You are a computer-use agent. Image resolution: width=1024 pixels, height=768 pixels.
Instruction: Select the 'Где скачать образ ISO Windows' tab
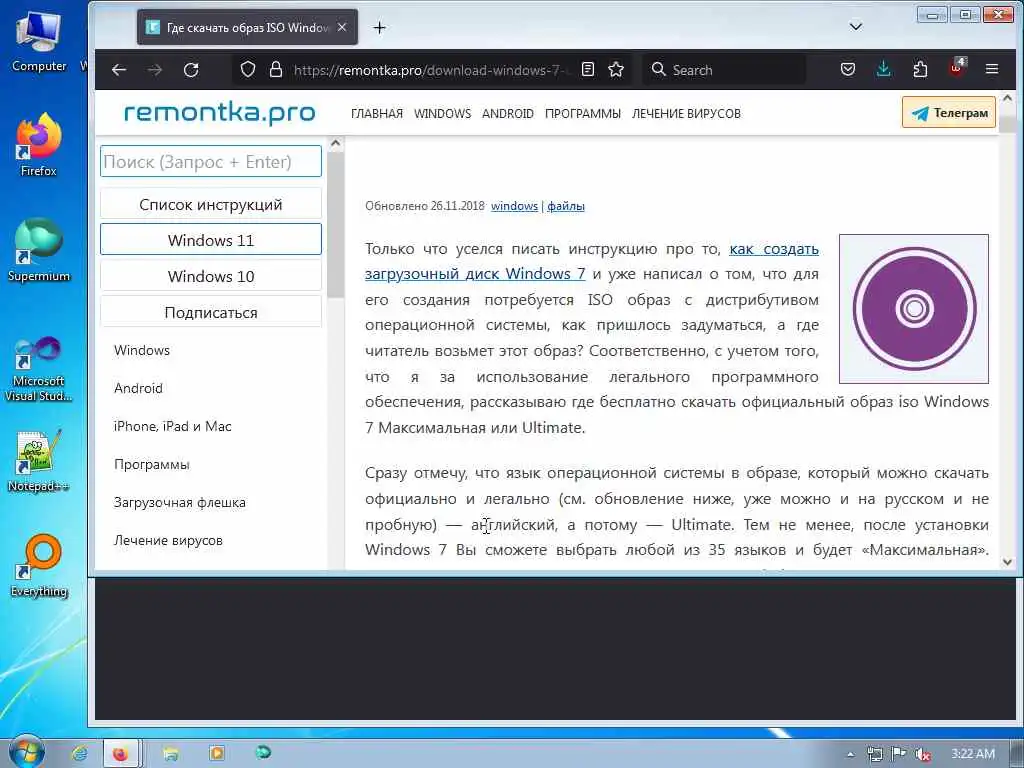coord(248,27)
